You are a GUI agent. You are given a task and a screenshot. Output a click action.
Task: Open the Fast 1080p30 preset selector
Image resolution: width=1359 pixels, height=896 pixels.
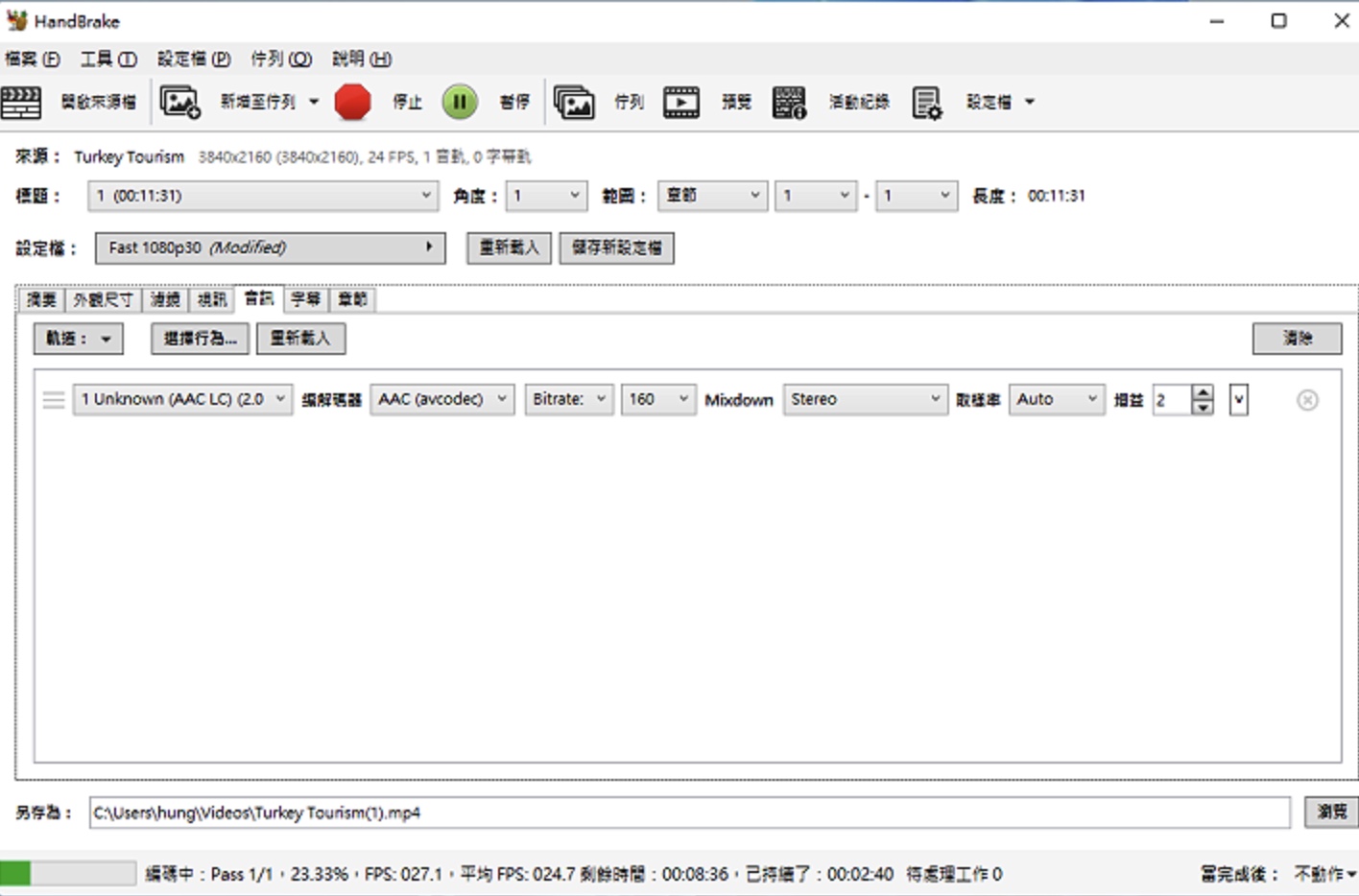[x=270, y=248]
